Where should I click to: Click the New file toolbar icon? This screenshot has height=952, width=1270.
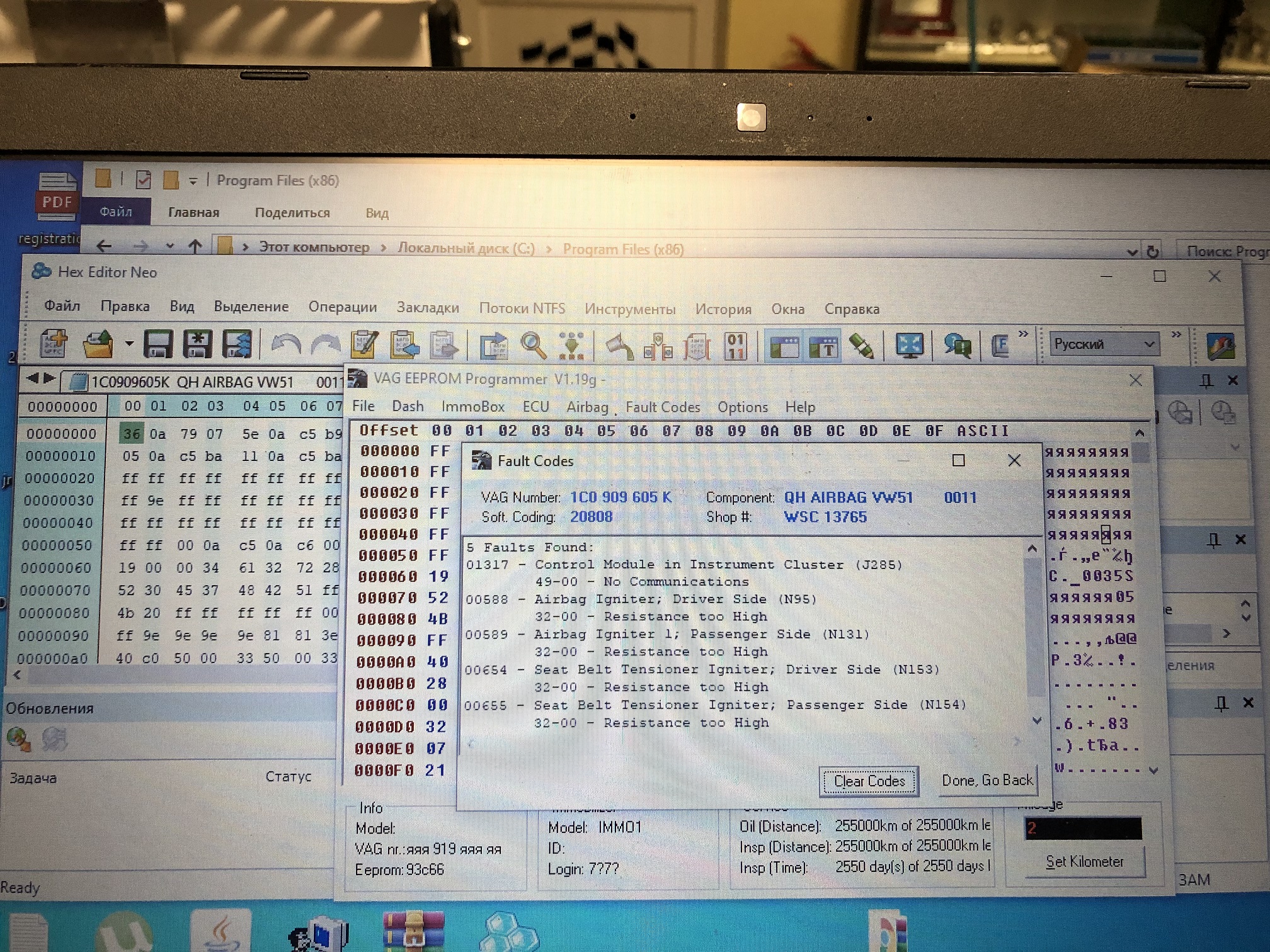click(x=53, y=344)
